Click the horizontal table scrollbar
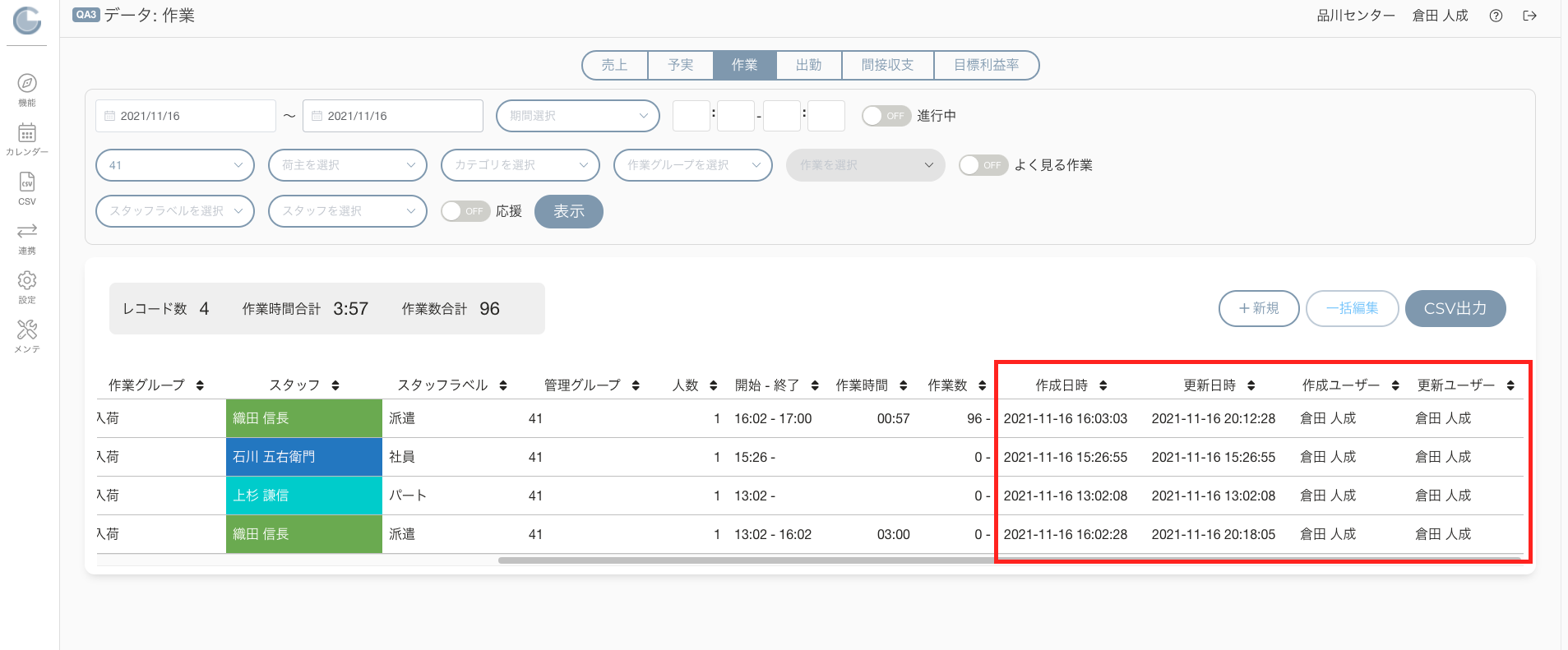The image size is (1568, 650). tap(748, 560)
